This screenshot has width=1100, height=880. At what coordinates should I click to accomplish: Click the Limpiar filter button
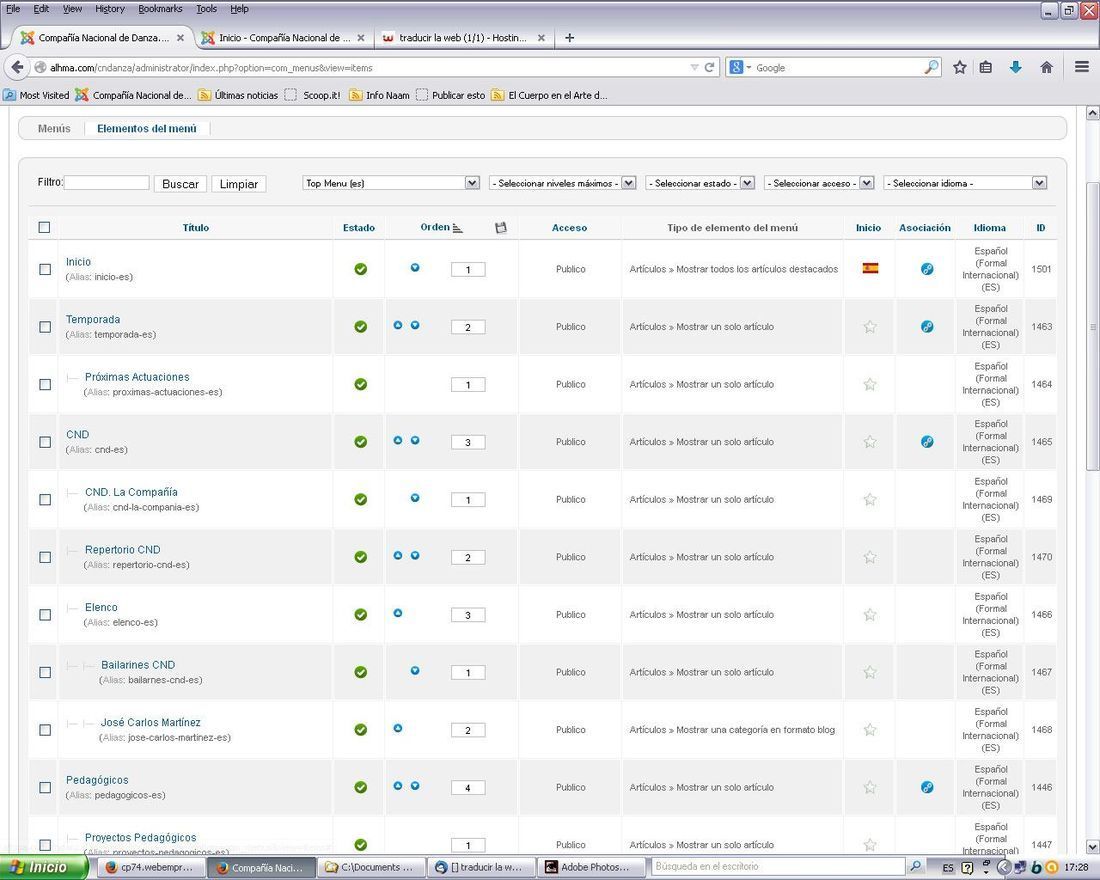[239, 184]
